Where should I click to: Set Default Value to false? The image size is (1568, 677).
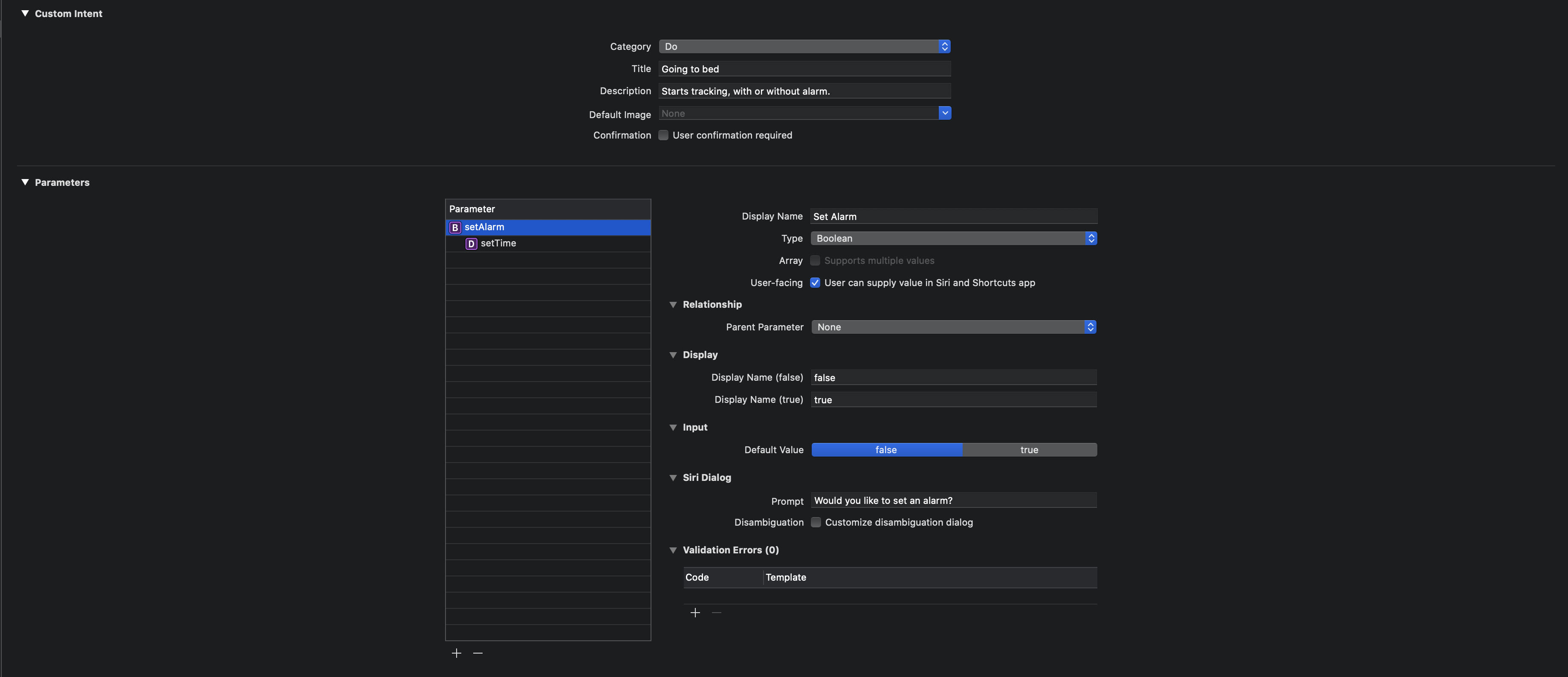tap(886, 450)
